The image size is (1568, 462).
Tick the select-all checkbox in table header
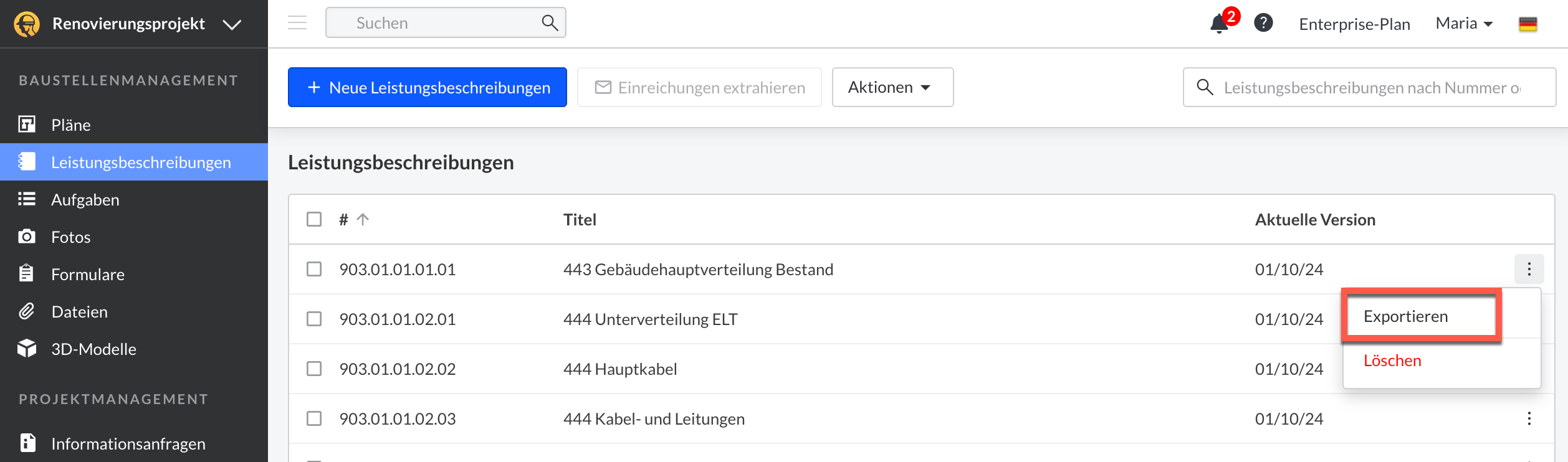tap(314, 219)
